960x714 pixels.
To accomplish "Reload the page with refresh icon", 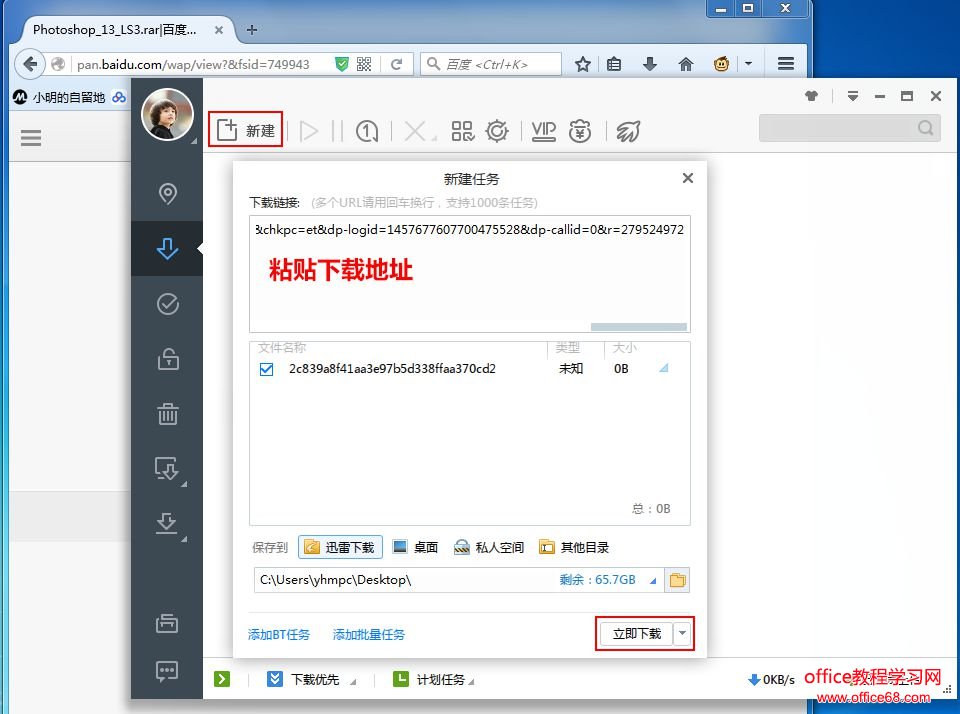I will (x=396, y=64).
